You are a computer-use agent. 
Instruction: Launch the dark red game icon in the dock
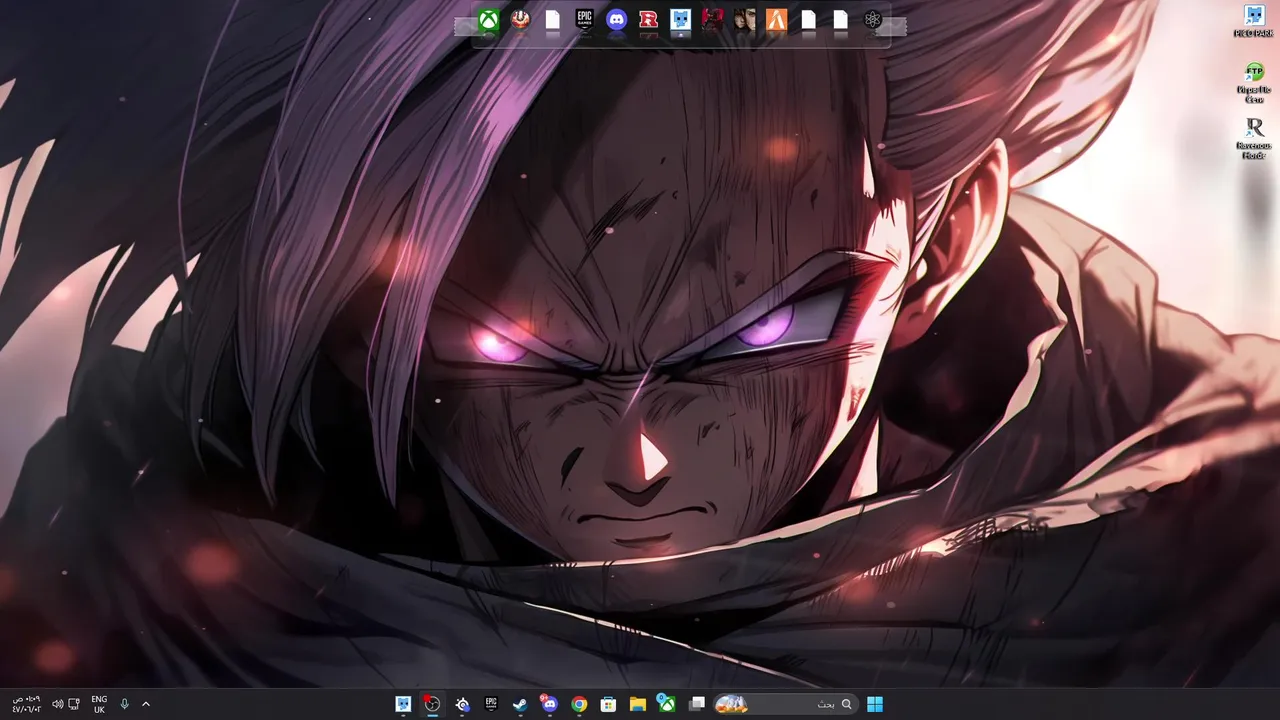pos(712,19)
